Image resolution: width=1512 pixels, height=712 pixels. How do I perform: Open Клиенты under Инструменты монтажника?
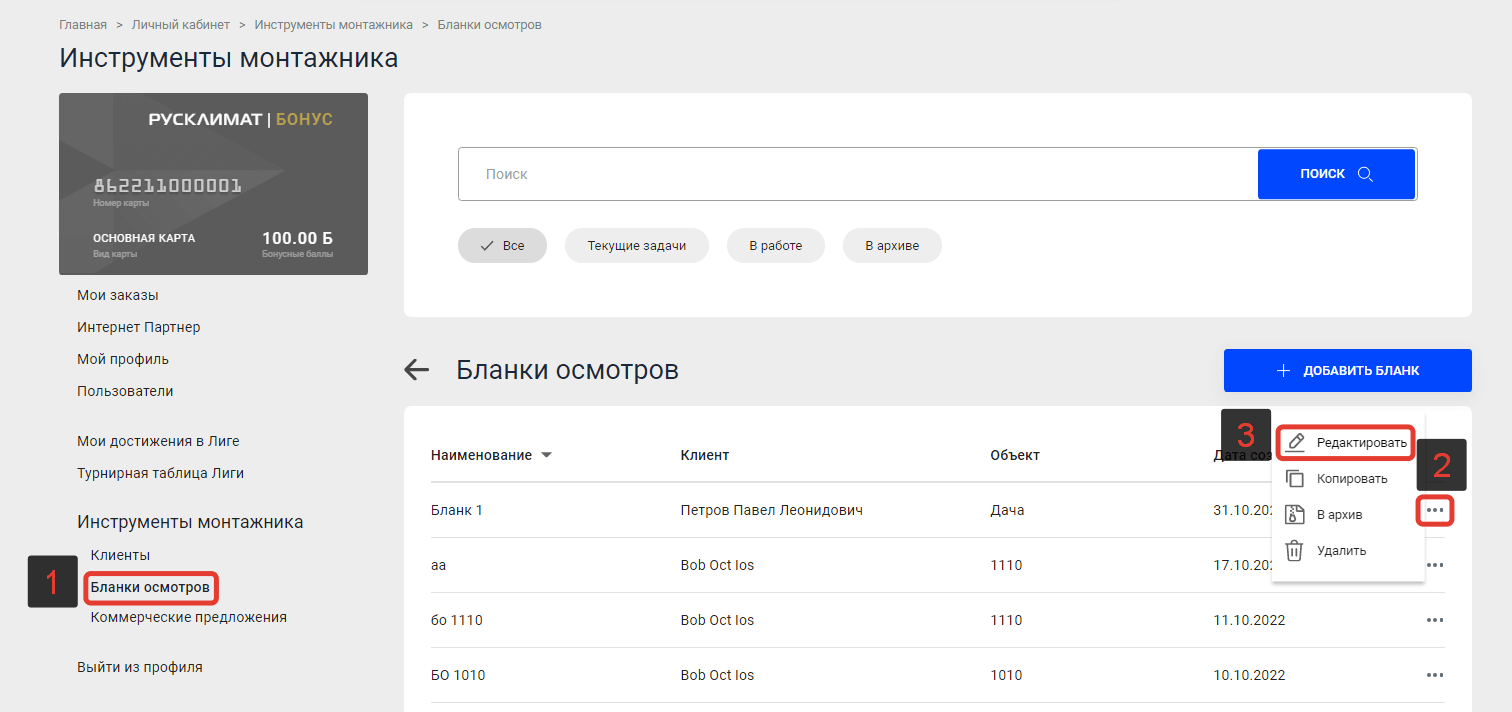coord(120,555)
